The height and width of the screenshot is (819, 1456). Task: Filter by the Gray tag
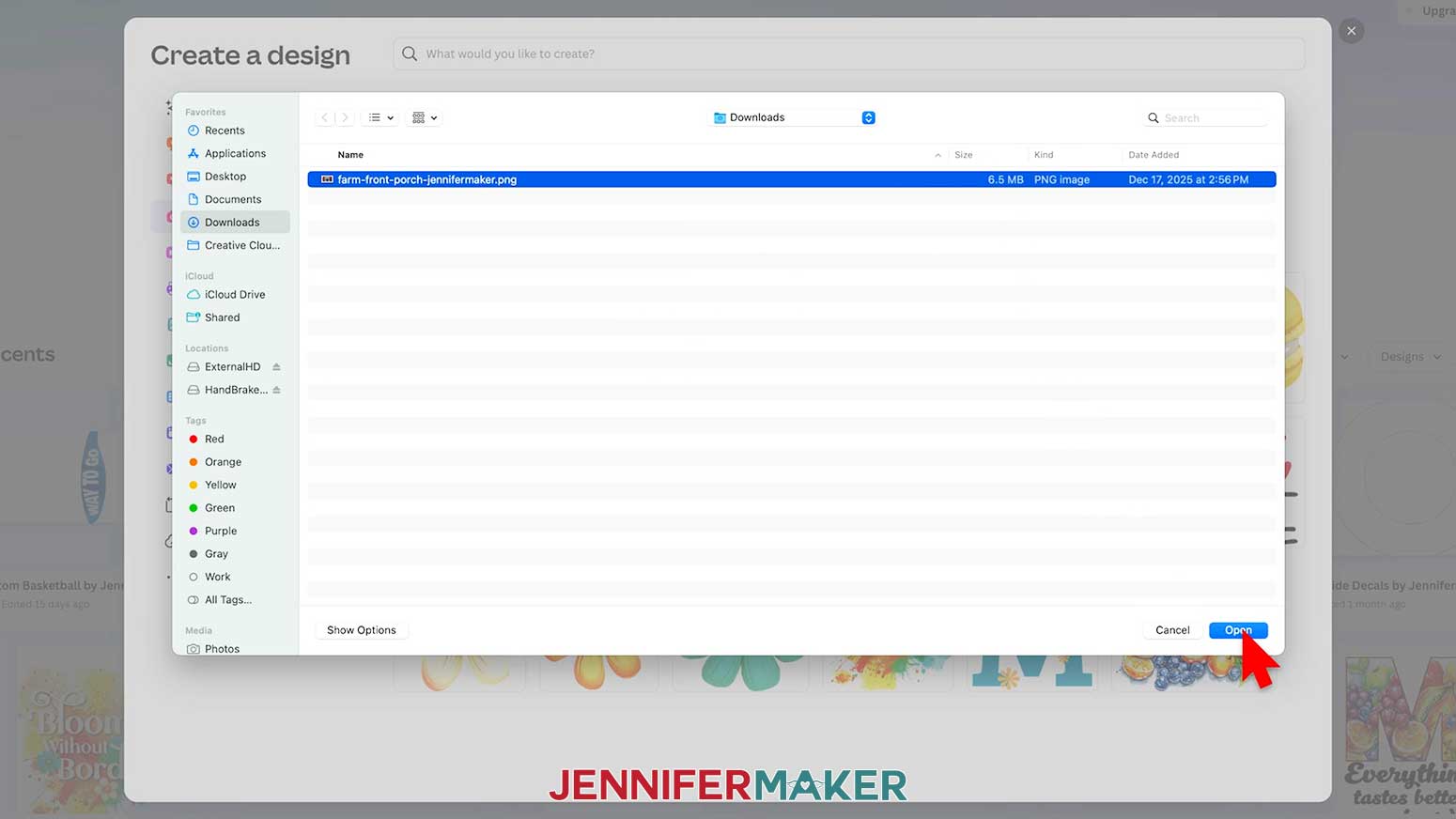216,554
